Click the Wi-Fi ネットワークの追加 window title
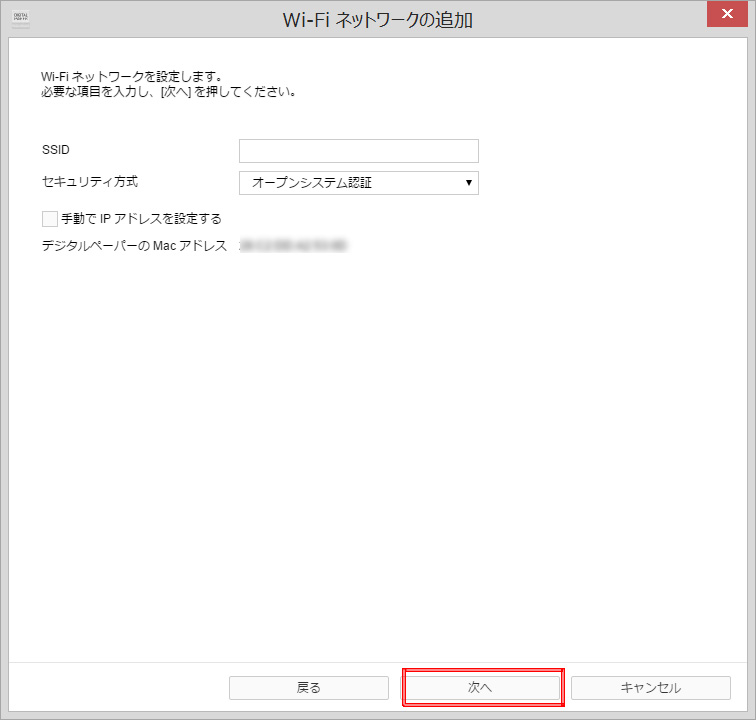Image resolution: width=756 pixels, height=720 pixels. [x=380, y=18]
